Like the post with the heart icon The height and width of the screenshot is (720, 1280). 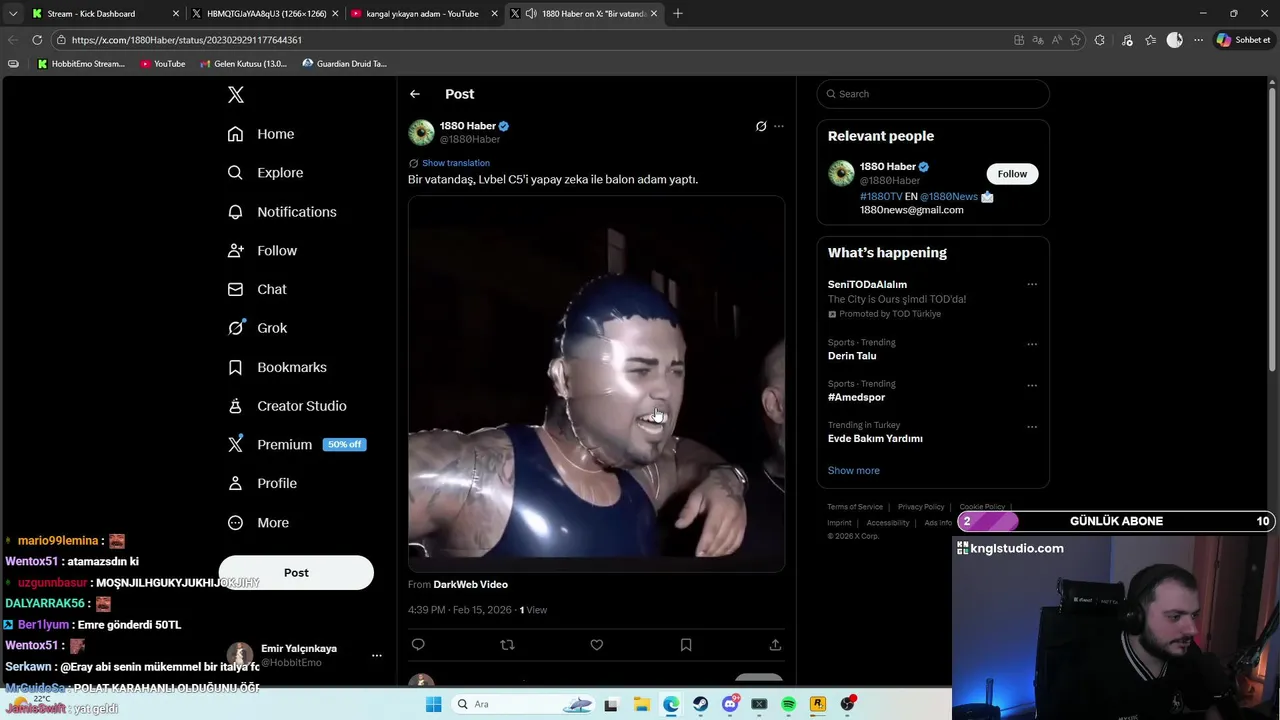pyautogui.click(x=597, y=645)
